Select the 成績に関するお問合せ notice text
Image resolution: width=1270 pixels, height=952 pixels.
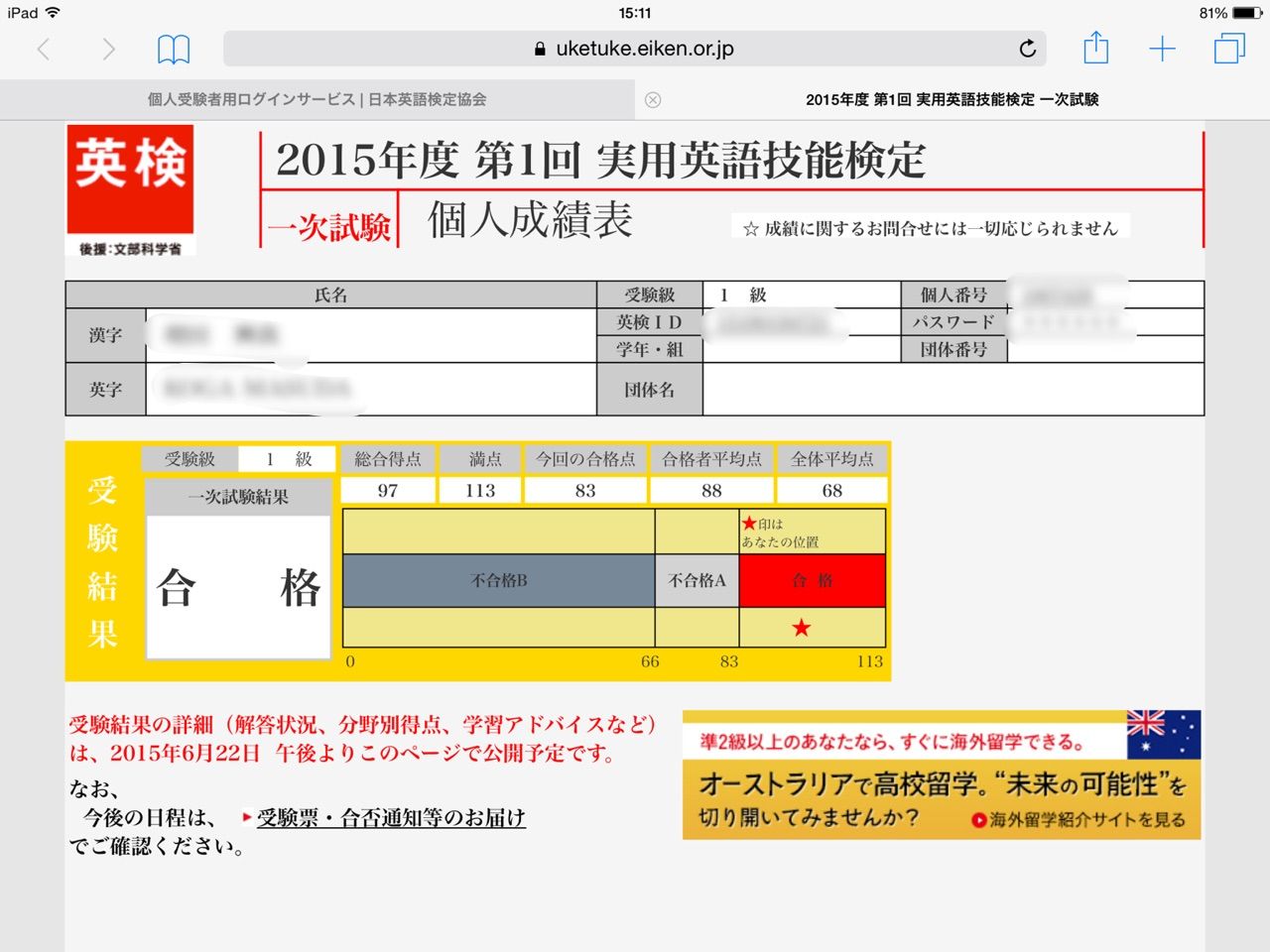coord(931,228)
